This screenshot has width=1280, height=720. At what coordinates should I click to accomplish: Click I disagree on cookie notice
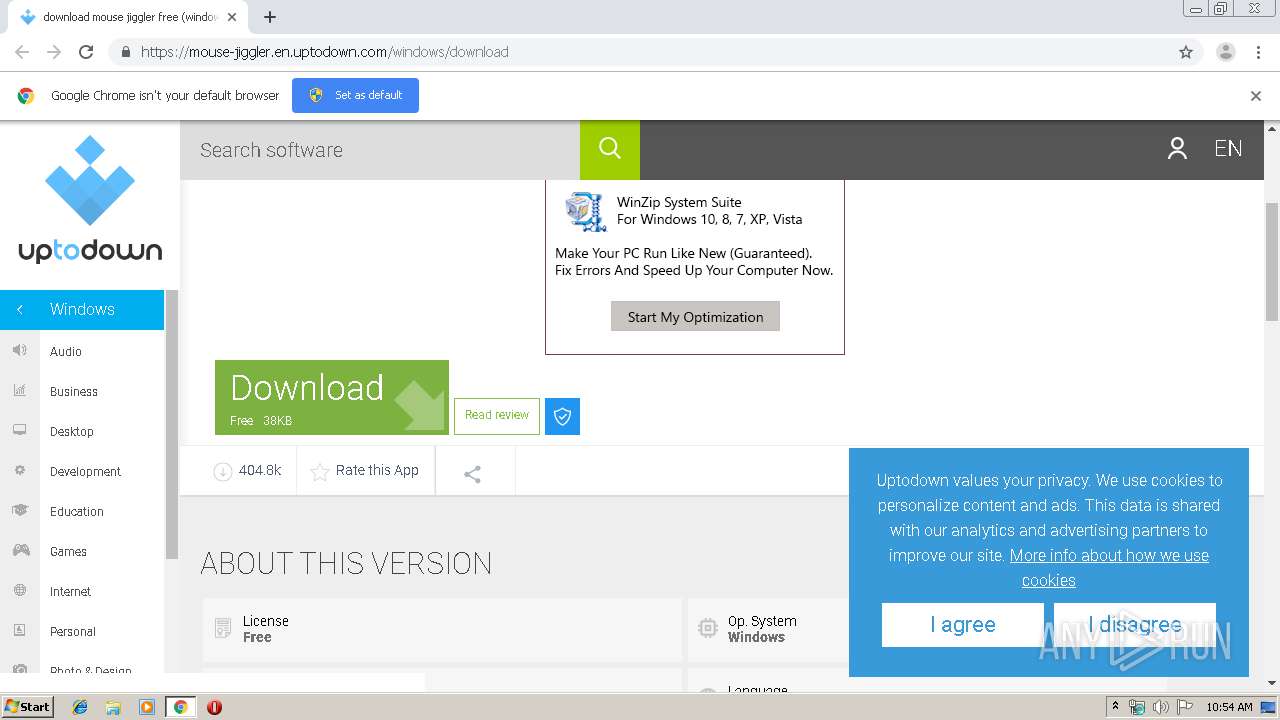click(1135, 625)
